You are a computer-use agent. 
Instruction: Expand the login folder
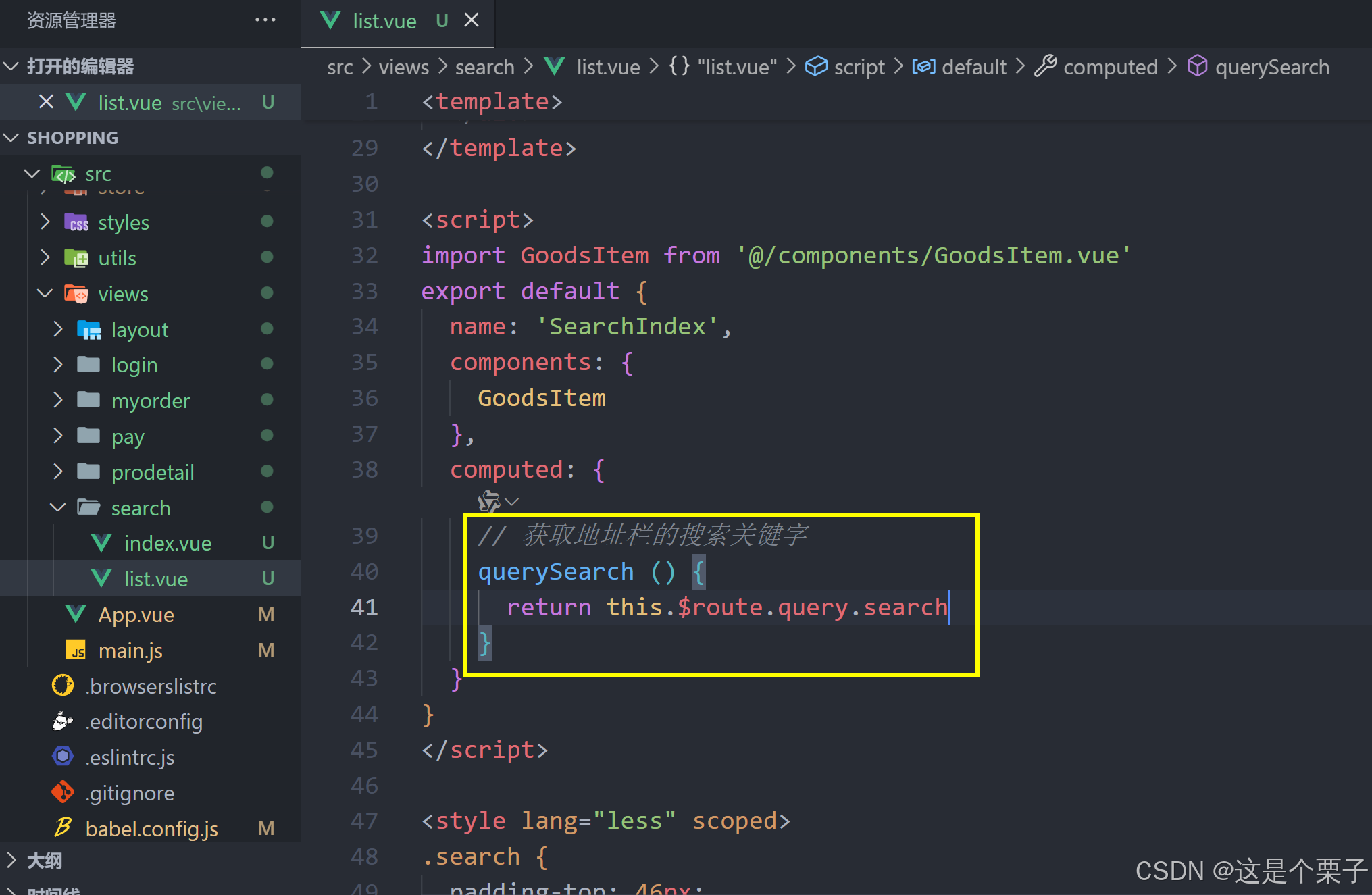[58, 365]
